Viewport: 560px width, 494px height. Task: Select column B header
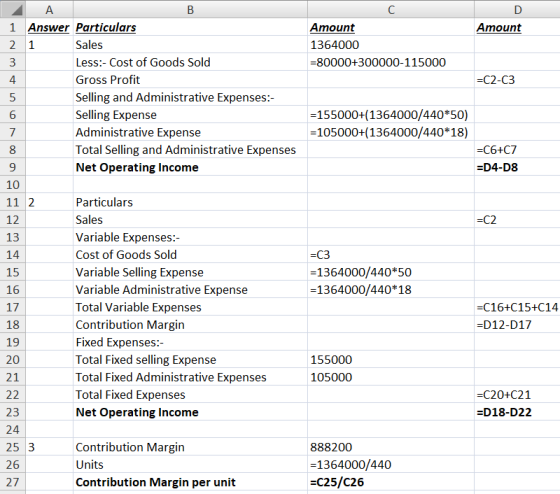point(190,9)
